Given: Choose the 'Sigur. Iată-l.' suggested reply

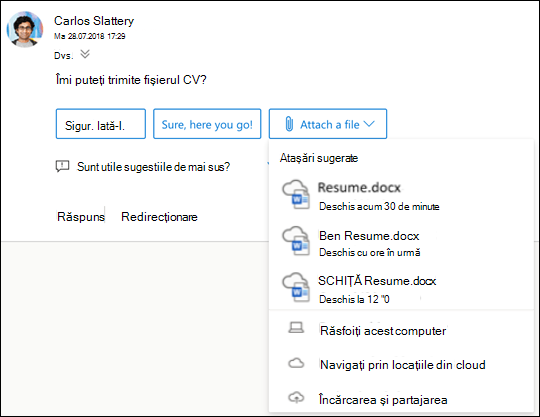Looking at the screenshot, I should [x=101, y=124].
